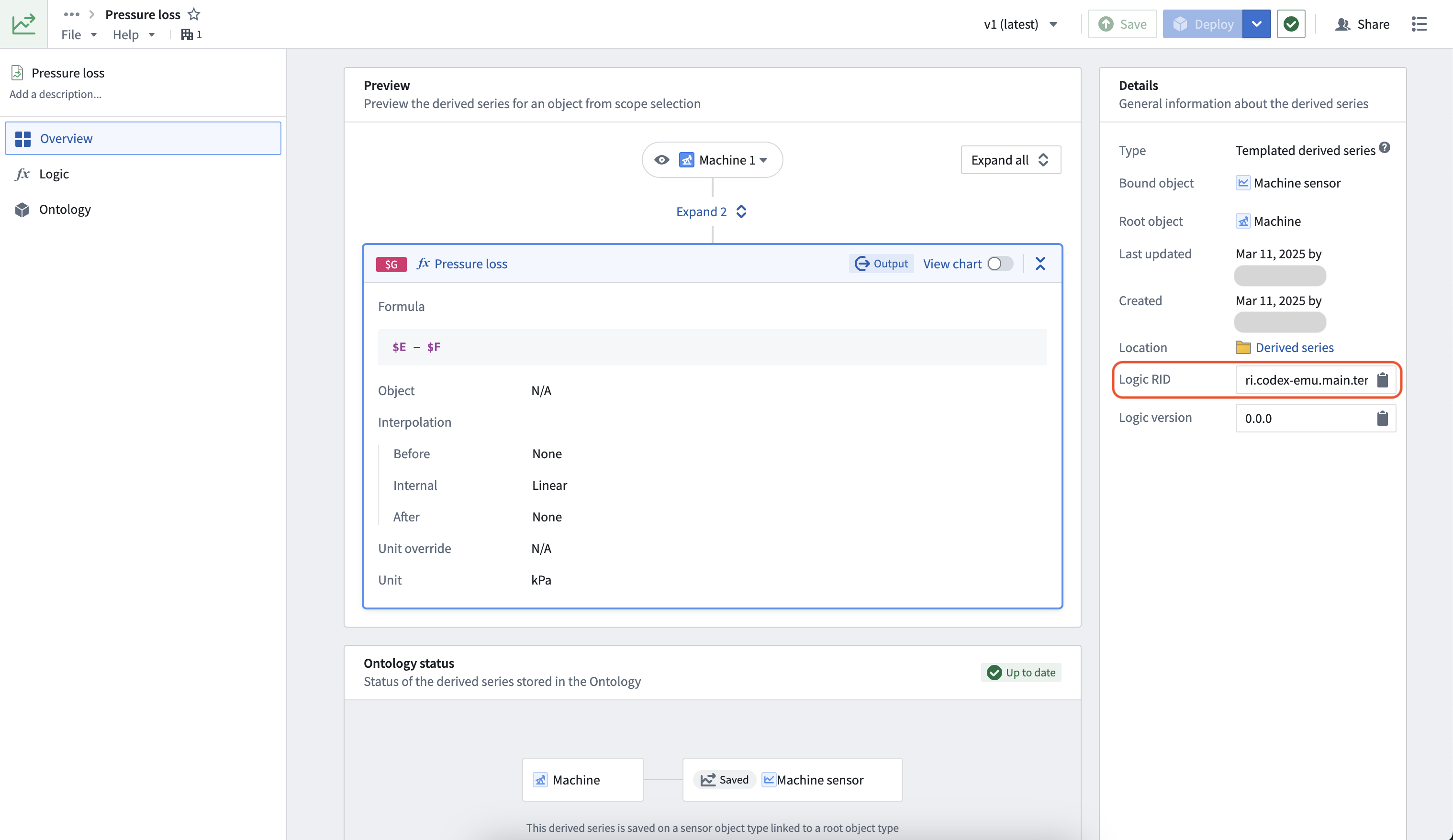The height and width of the screenshot is (840, 1453).
Task: Toggle the eye visibility icon for Machine 1
Action: [661, 160]
